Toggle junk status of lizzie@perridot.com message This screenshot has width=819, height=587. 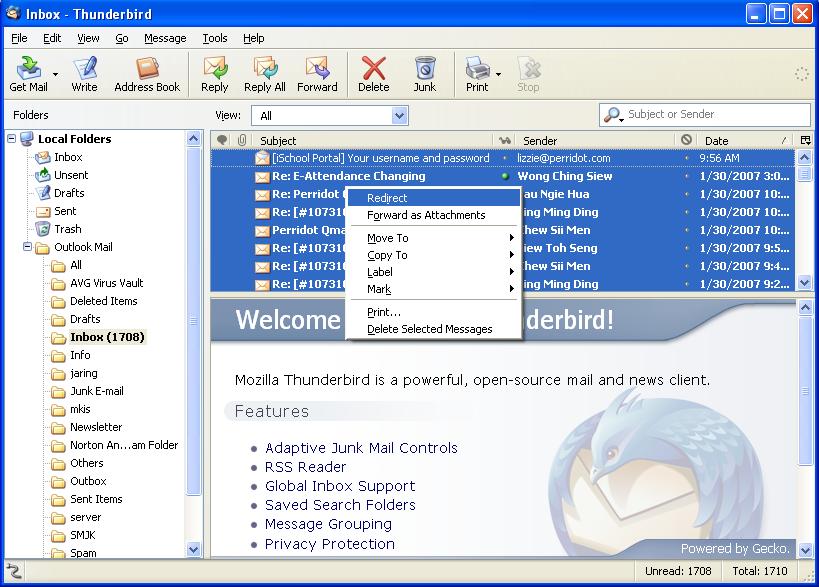[x=686, y=158]
